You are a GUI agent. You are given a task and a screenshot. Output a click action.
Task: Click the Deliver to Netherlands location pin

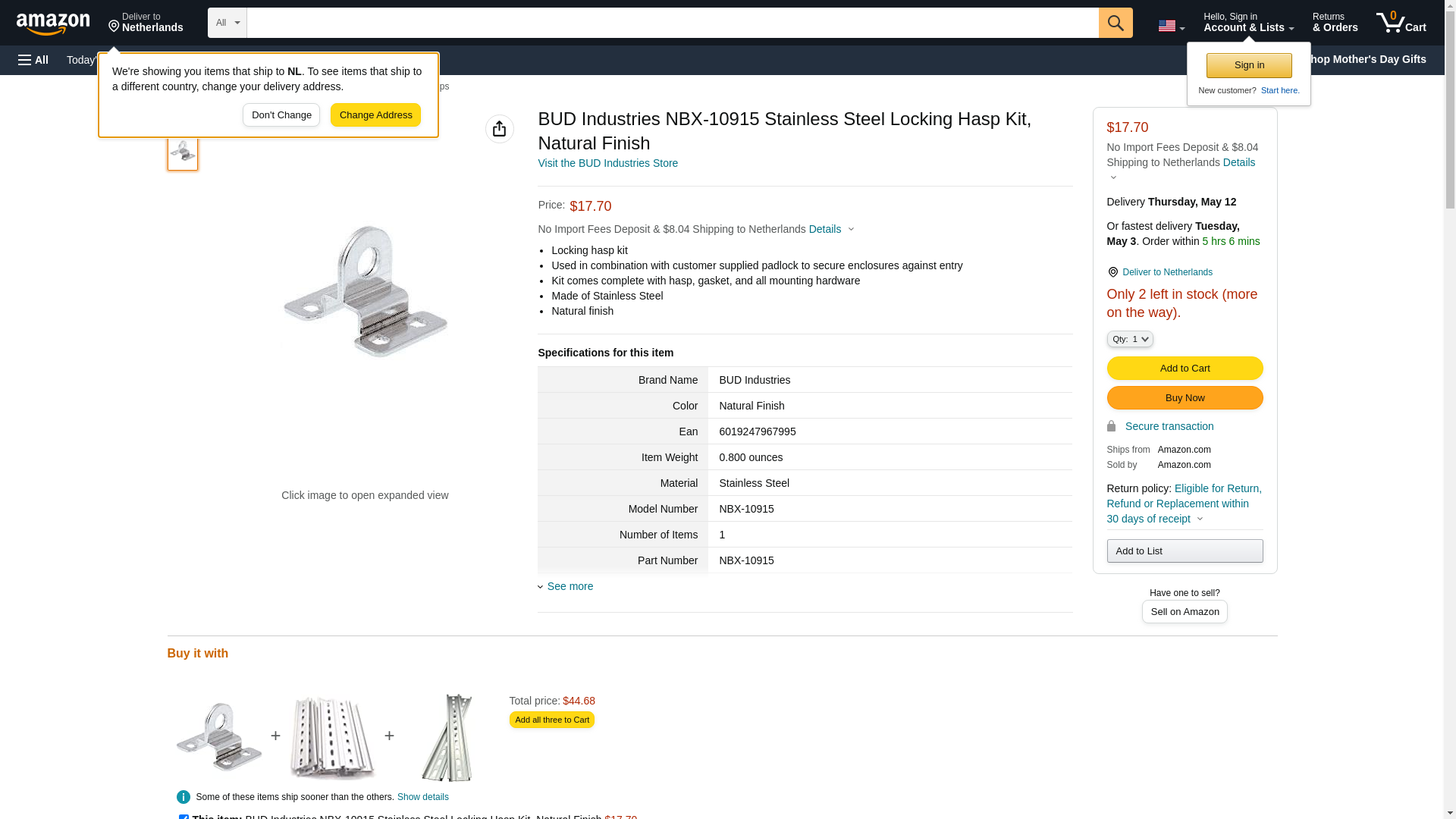1112,272
